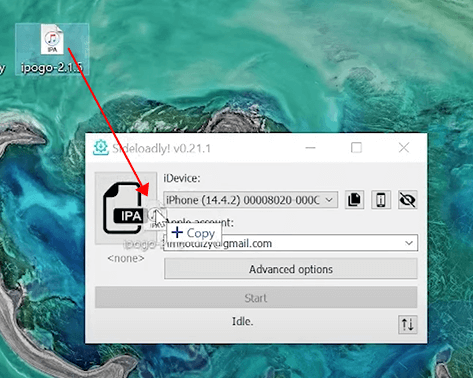The width and height of the screenshot is (473, 378).
Task: Click the Sideloadly app logo in title bar
Action: [x=101, y=148]
